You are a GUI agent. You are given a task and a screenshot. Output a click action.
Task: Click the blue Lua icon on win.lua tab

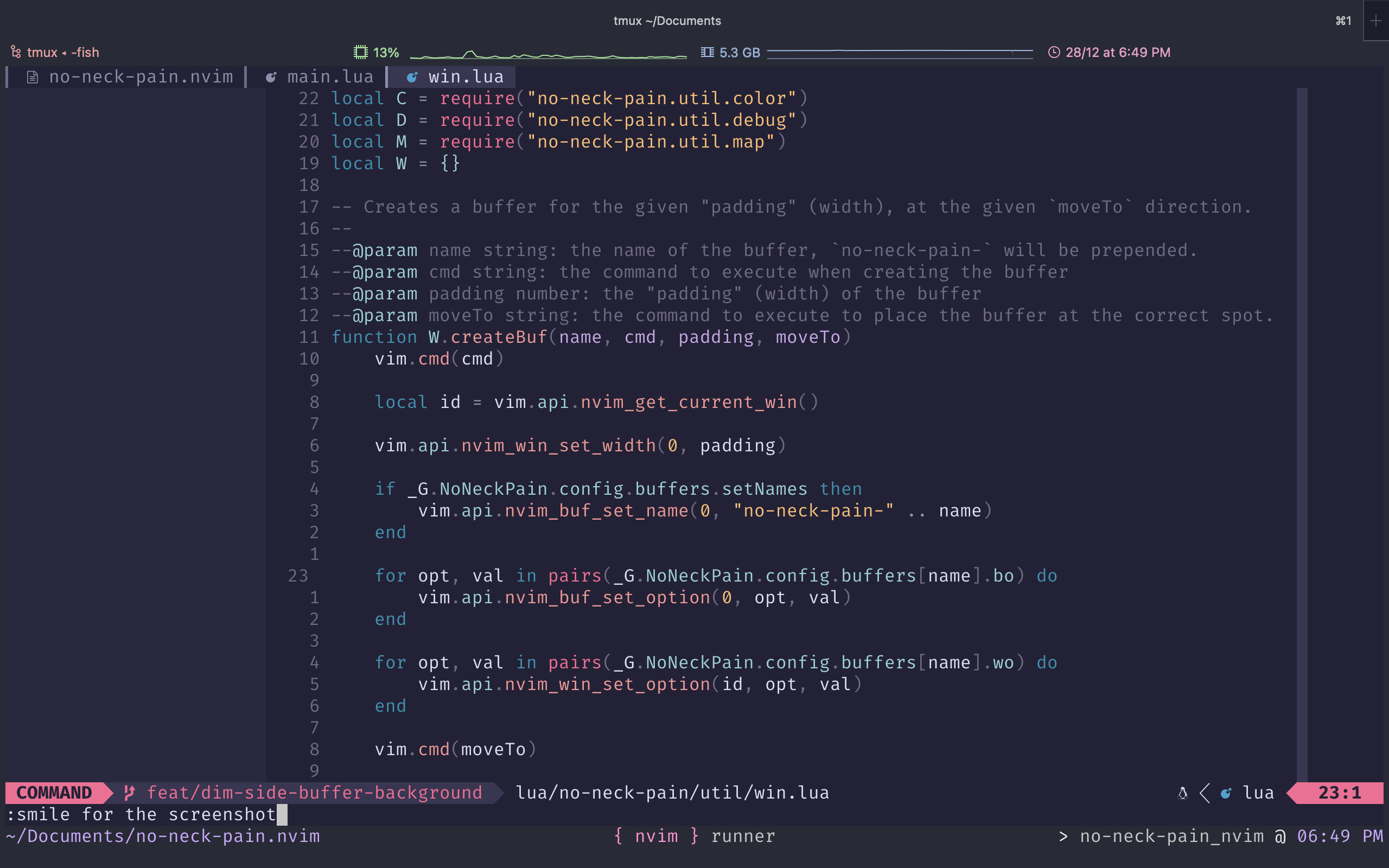pos(413,76)
